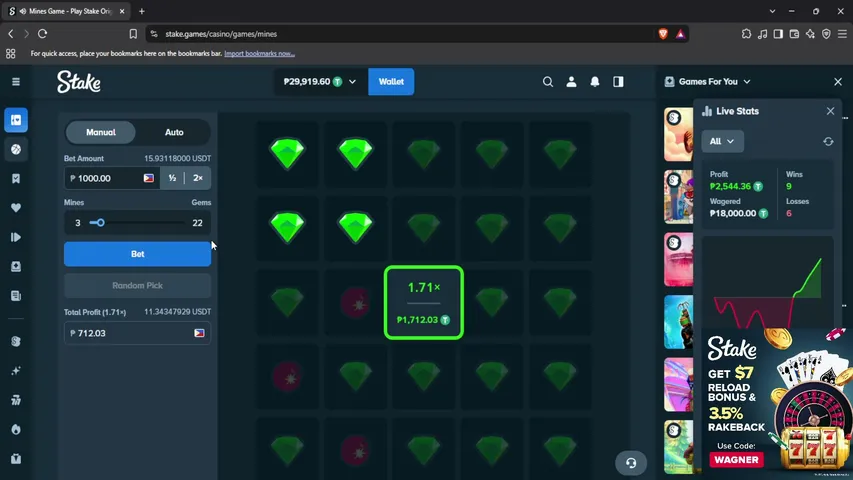Close the Games For You panel
853x480 pixels.
[838, 82]
